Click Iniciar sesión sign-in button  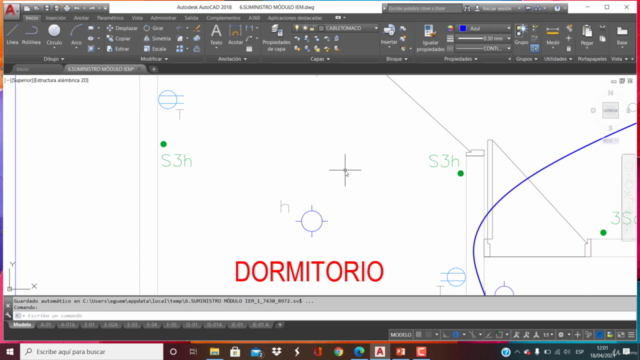tap(497, 8)
